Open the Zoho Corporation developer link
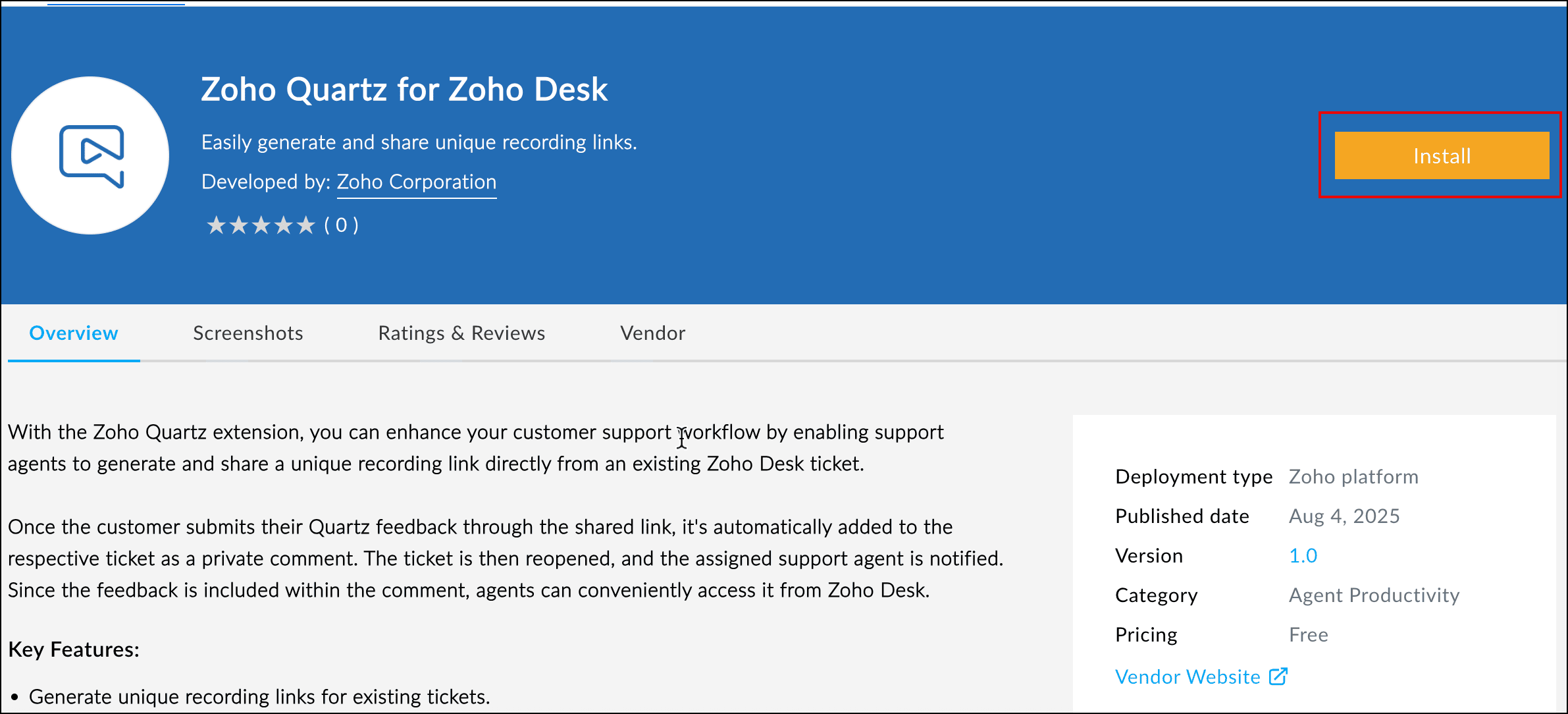This screenshot has height=714, width=1568. click(x=416, y=182)
